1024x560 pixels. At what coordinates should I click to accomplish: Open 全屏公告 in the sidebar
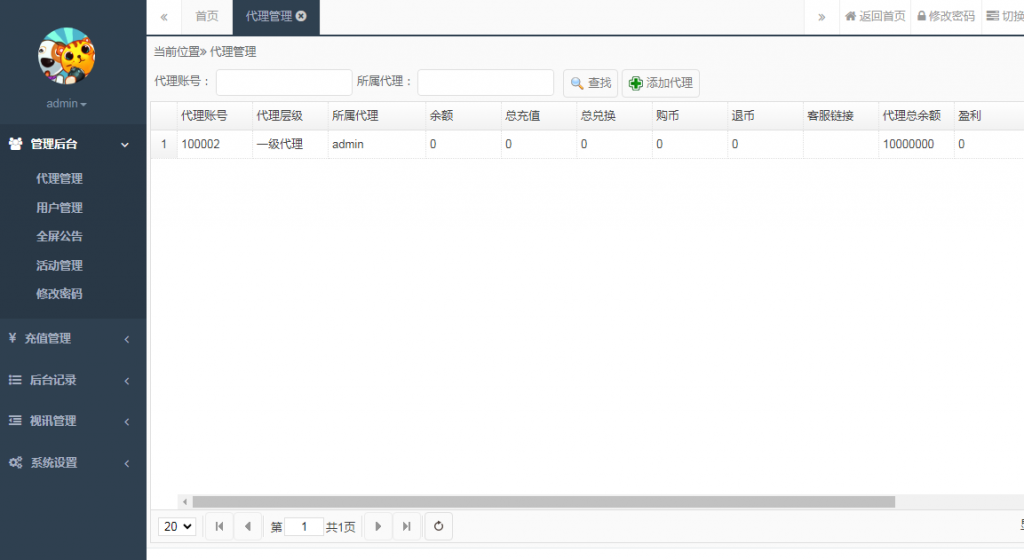coord(59,237)
